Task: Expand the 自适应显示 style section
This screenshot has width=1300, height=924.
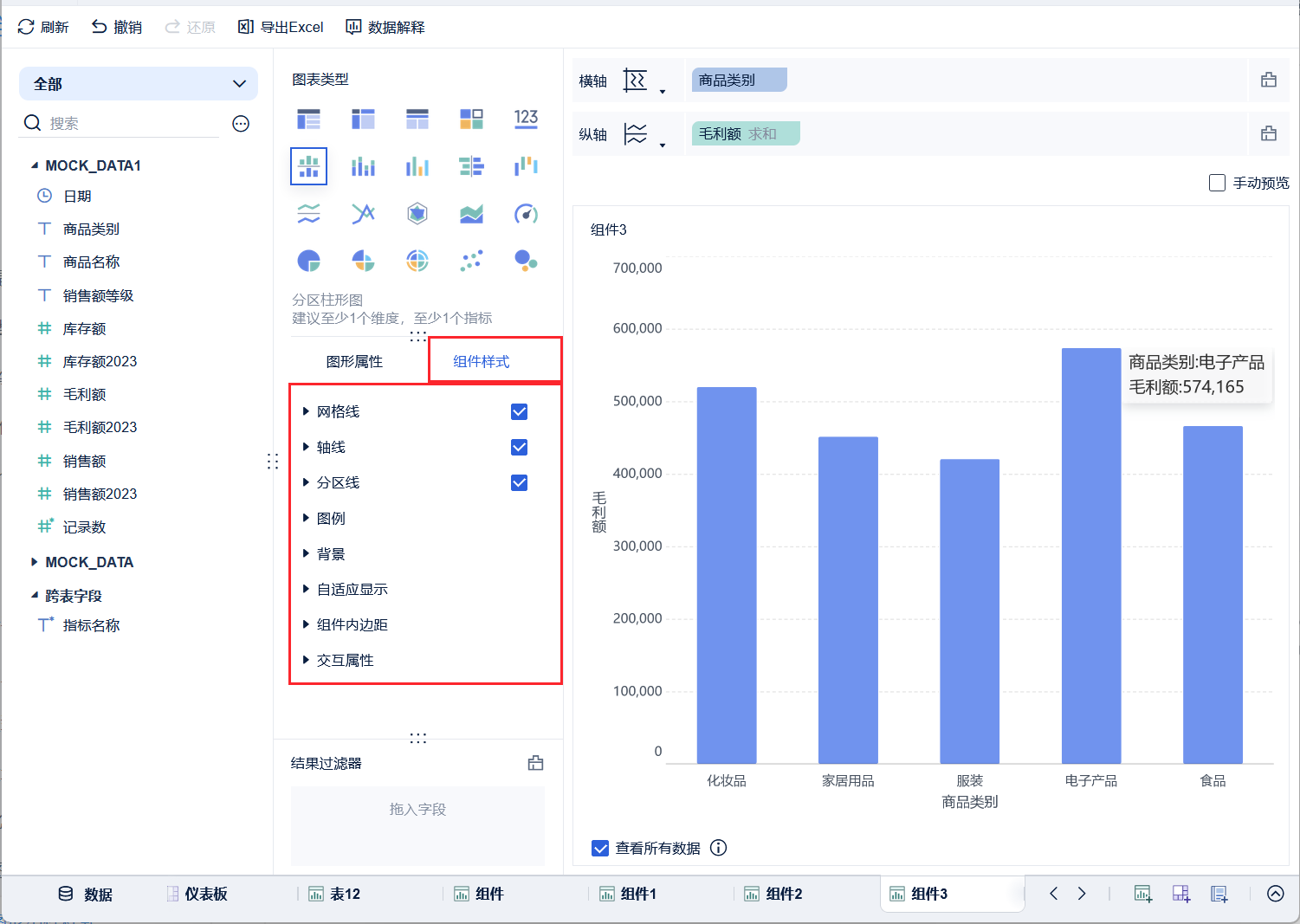Action: point(306,589)
